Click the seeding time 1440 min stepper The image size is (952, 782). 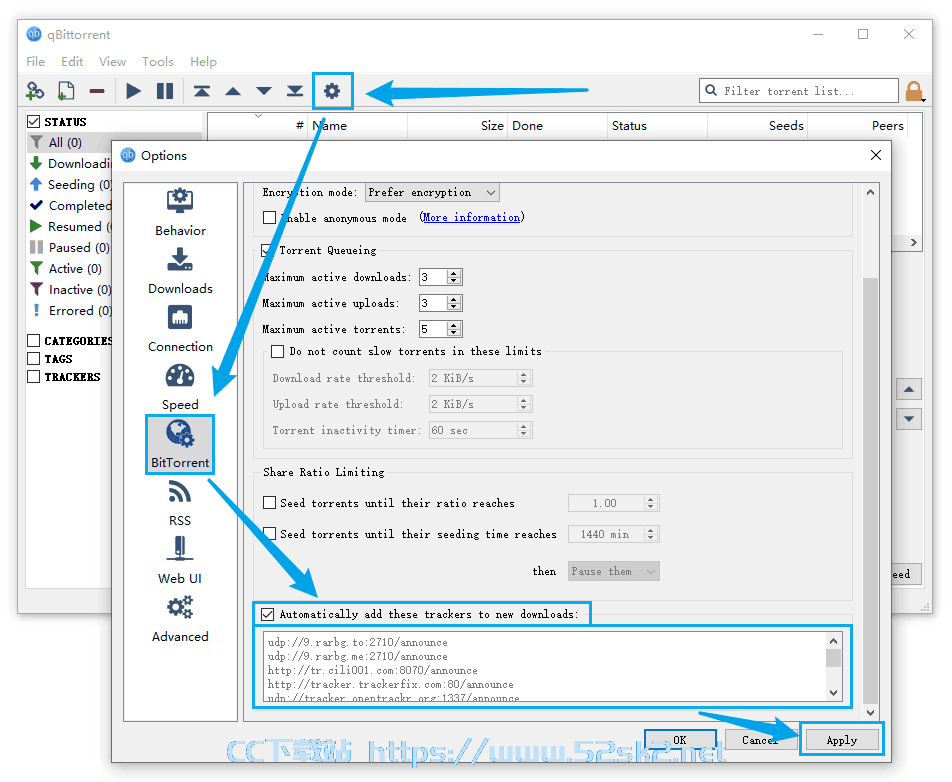[651, 534]
